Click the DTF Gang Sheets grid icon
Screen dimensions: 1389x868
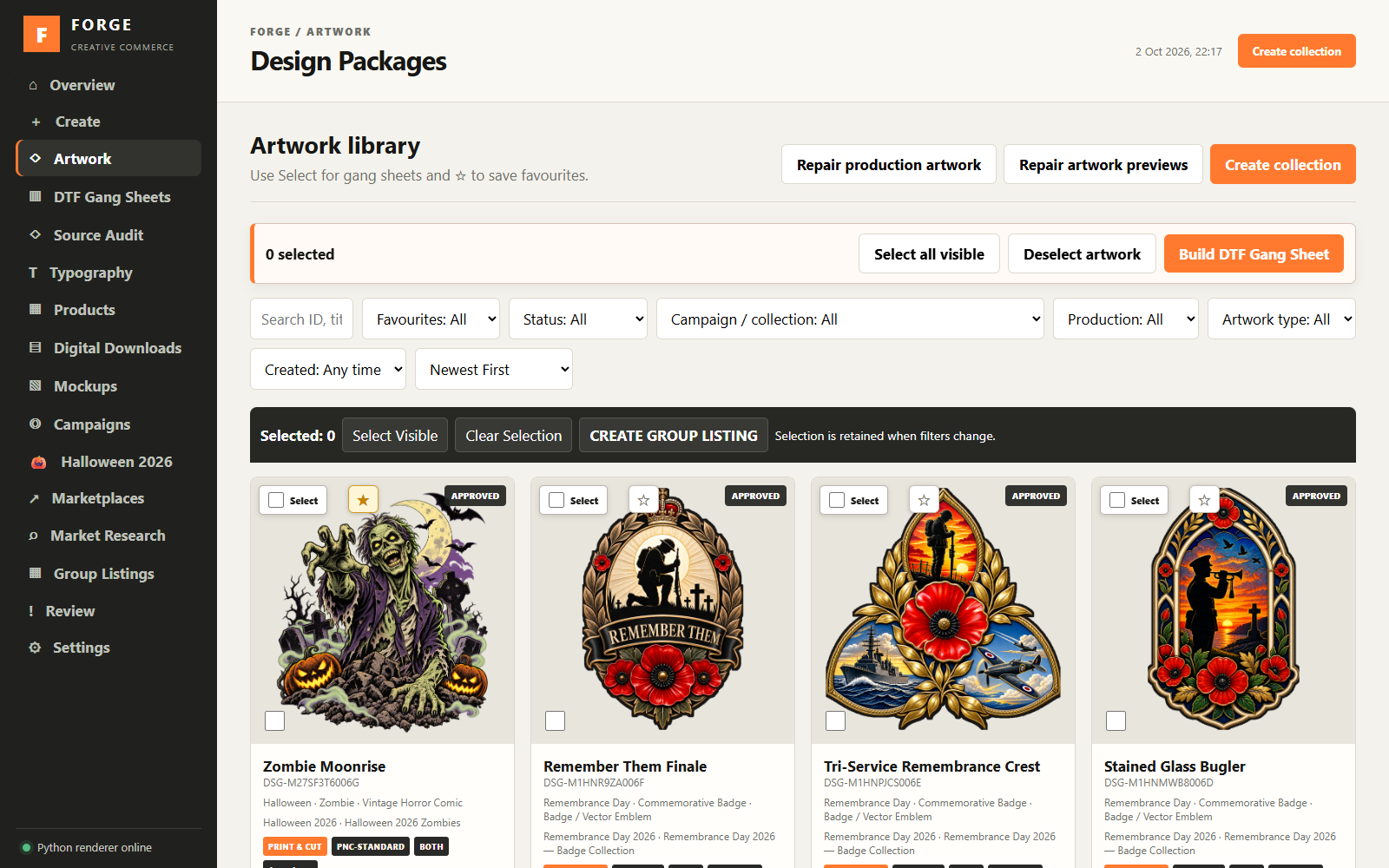pyautogui.click(x=36, y=197)
